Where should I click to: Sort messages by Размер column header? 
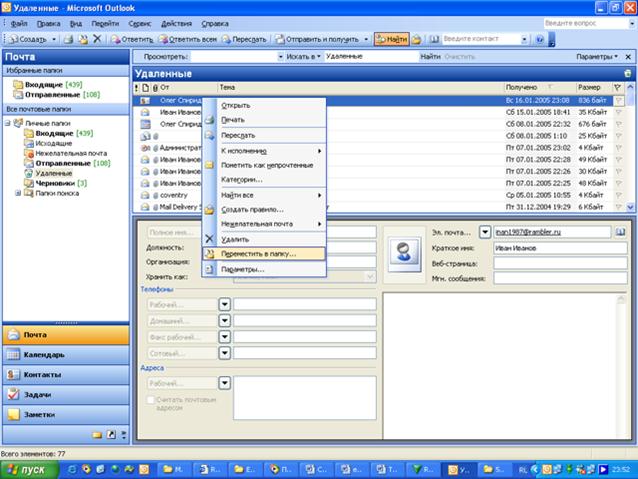pos(594,87)
